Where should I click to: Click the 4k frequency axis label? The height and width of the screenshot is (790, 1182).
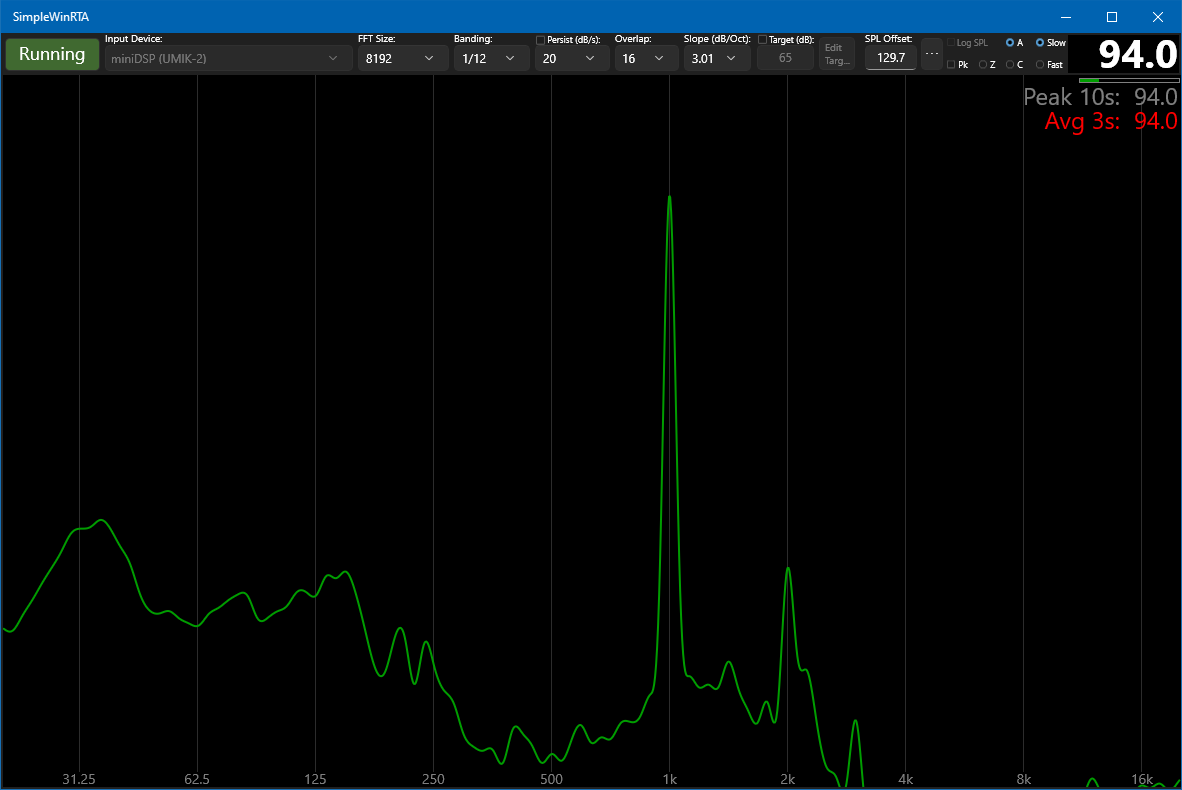(x=905, y=779)
